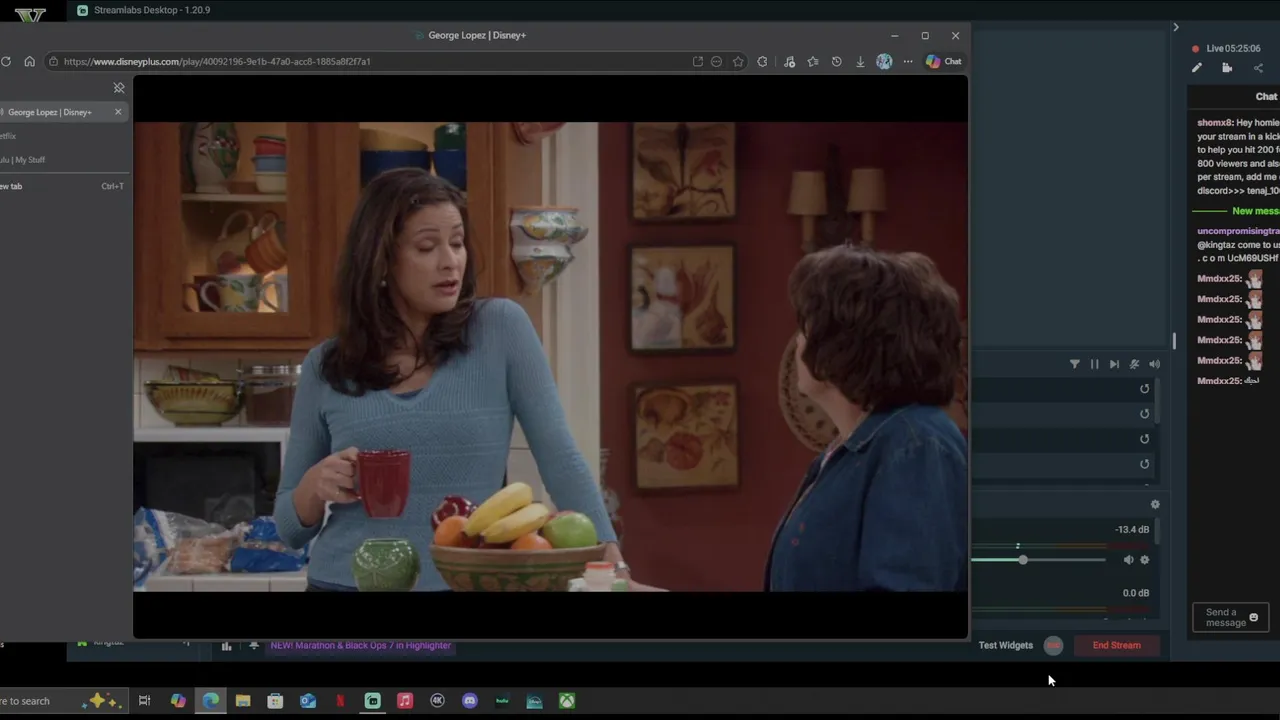This screenshot has height=720, width=1280.
Task: Replay the second recent event
Action: click(x=1145, y=414)
